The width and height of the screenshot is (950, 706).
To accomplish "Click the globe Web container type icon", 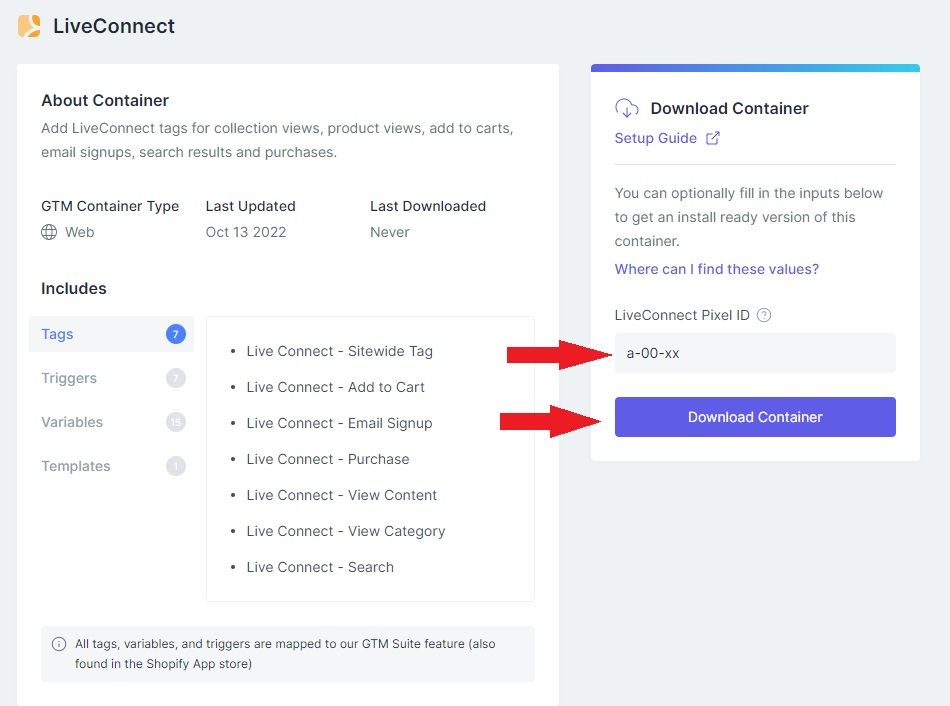I will 49,232.
